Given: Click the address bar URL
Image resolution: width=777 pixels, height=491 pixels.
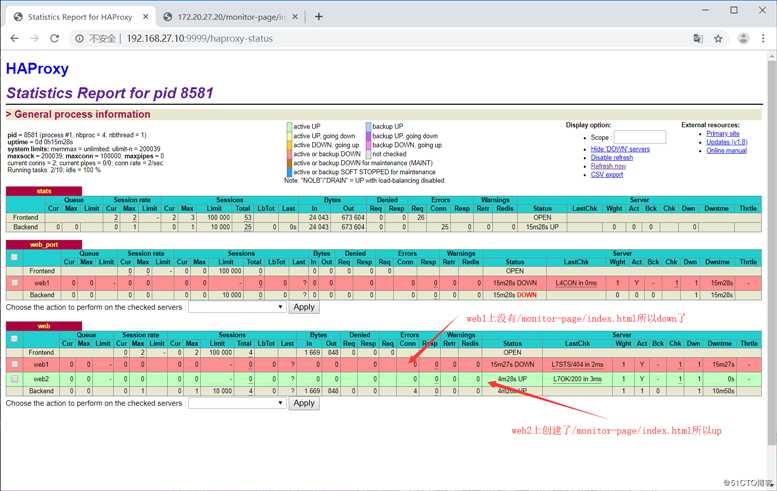Looking at the screenshot, I should [x=199, y=38].
